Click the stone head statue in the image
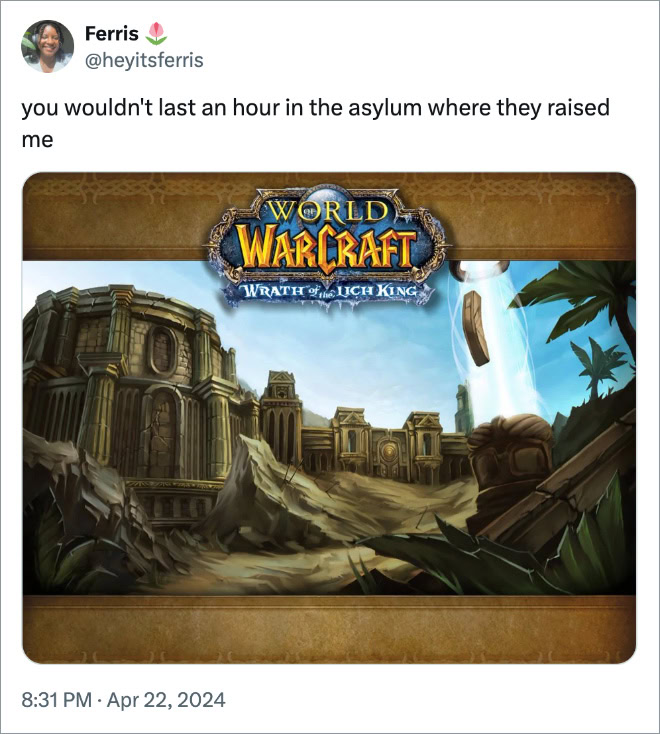The height and width of the screenshot is (734, 660). [x=510, y=463]
